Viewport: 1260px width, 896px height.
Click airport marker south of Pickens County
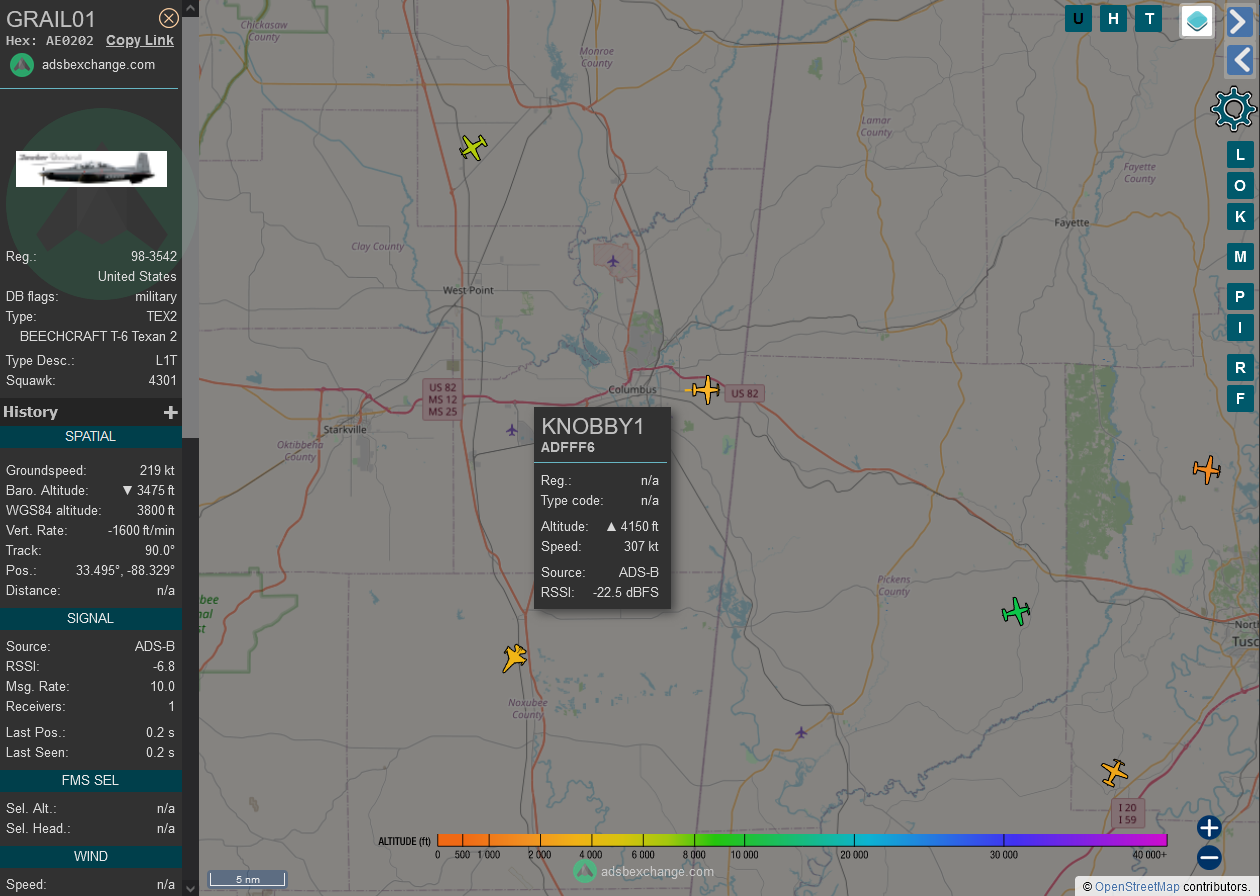[801, 733]
